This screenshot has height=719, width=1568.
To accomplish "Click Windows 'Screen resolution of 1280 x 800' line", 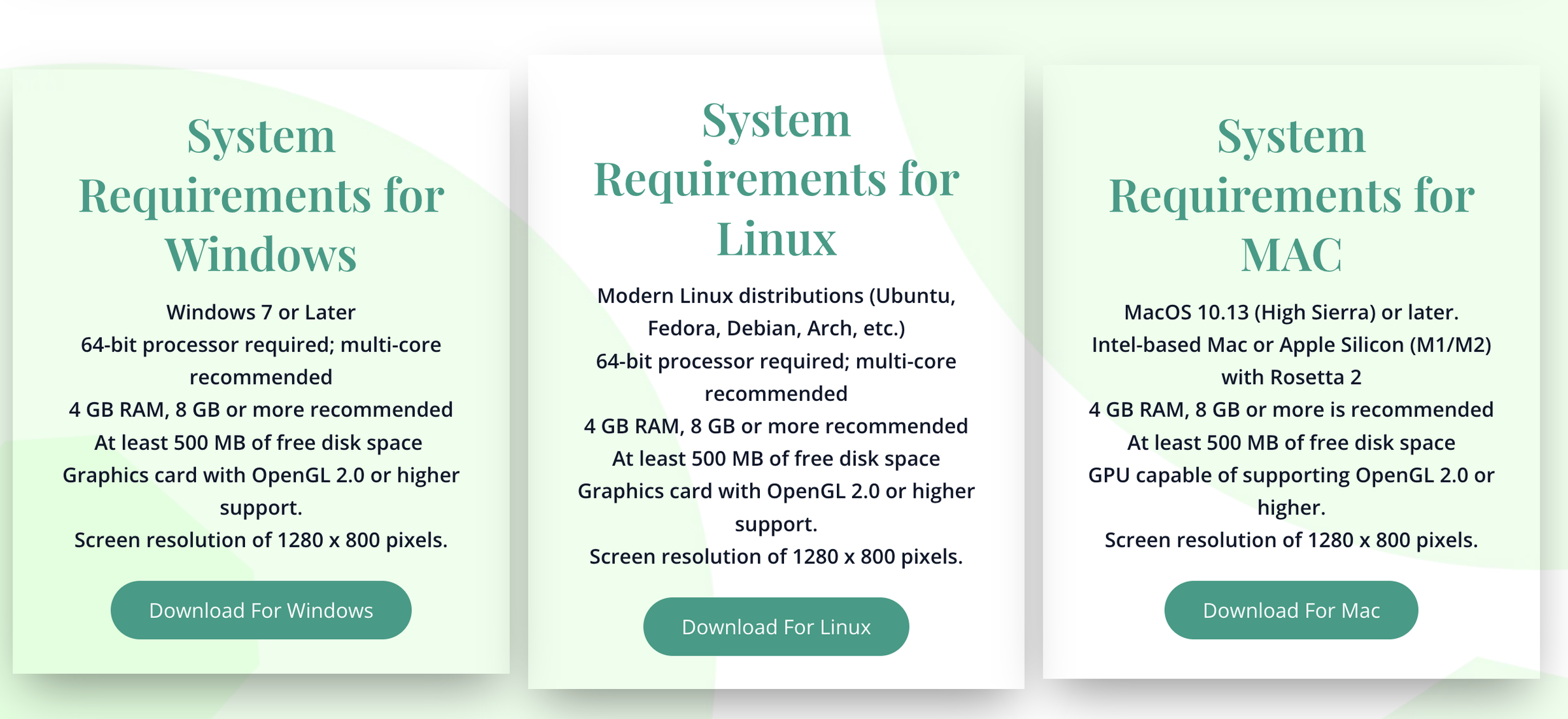I will click(261, 540).
